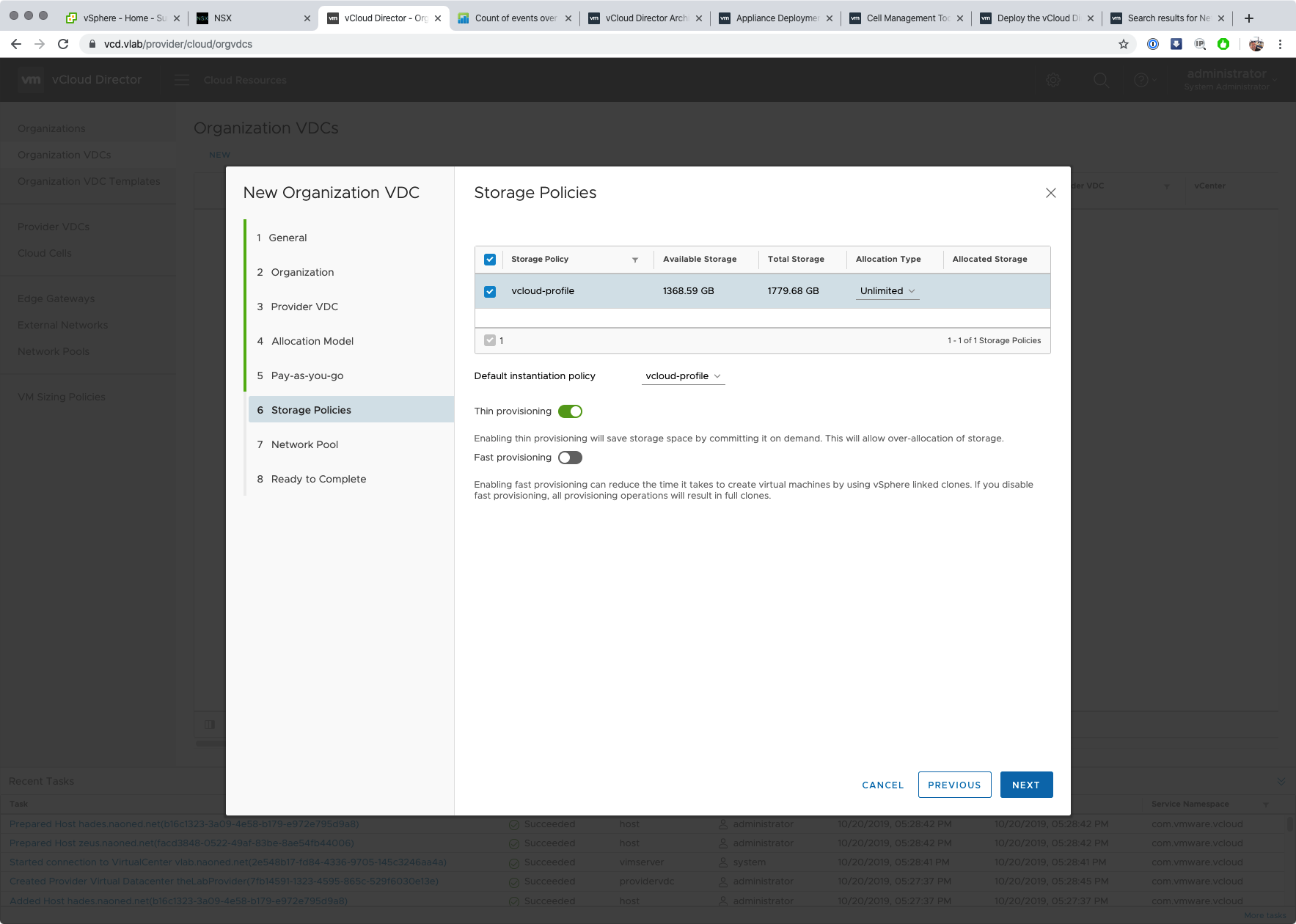Close the New Organization VDC dialog

click(x=1050, y=193)
